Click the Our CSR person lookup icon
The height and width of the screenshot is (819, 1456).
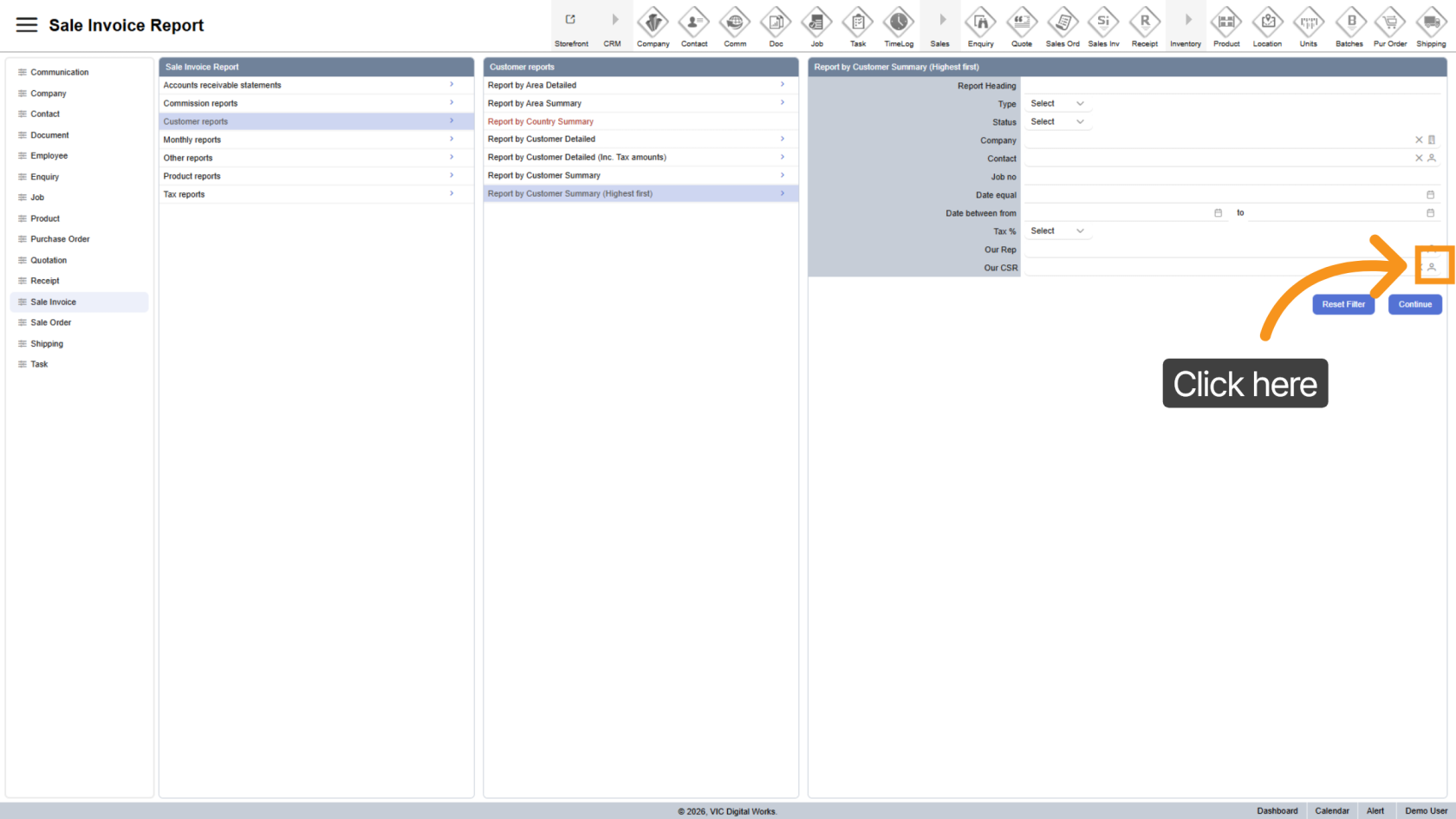point(1432,268)
